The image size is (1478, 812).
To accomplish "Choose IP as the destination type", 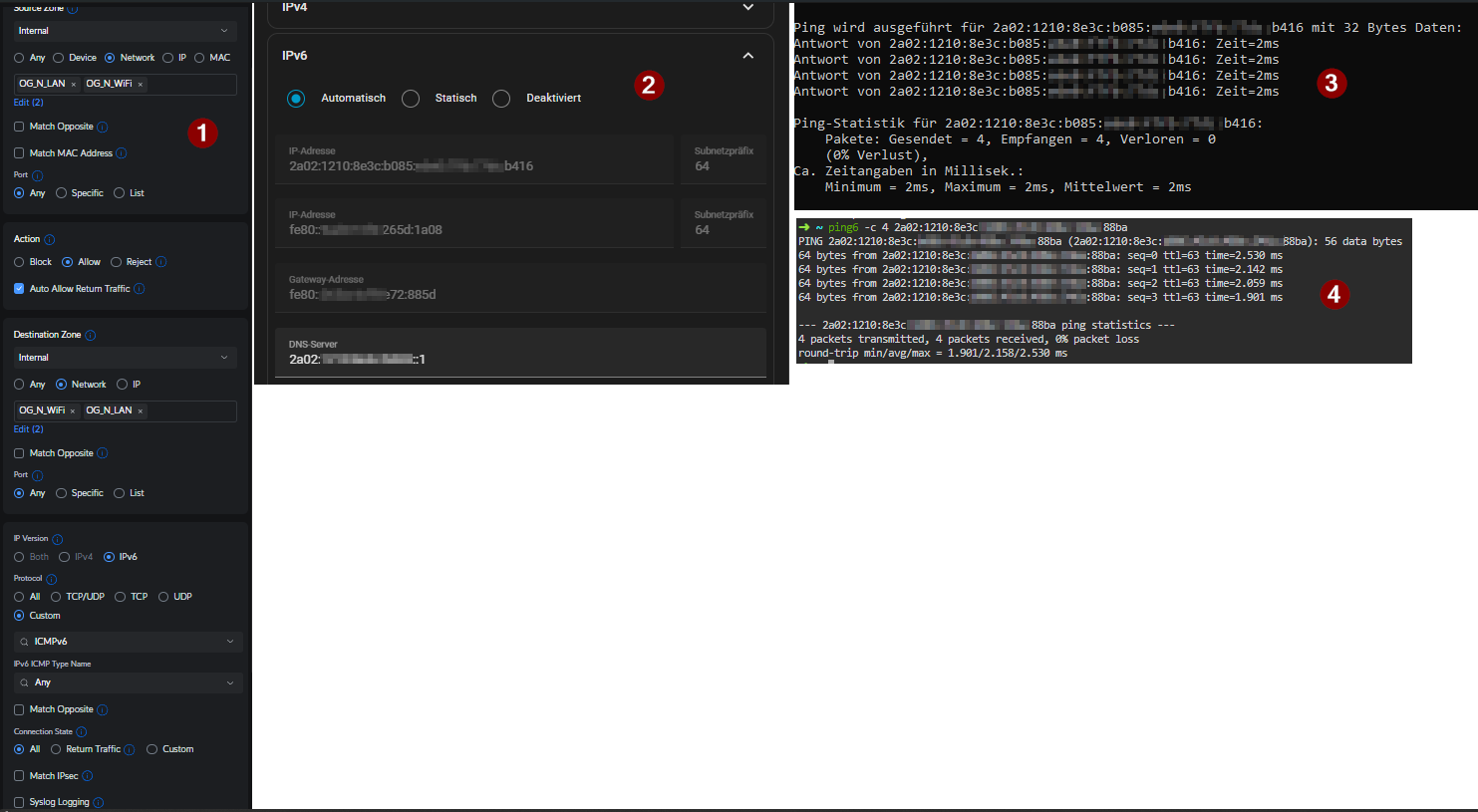I will [x=122, y=385].
